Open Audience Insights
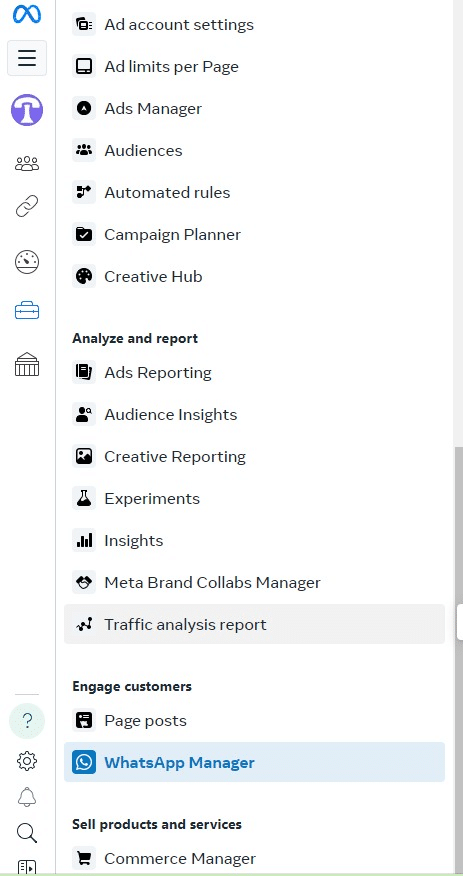 coord(254,414)
